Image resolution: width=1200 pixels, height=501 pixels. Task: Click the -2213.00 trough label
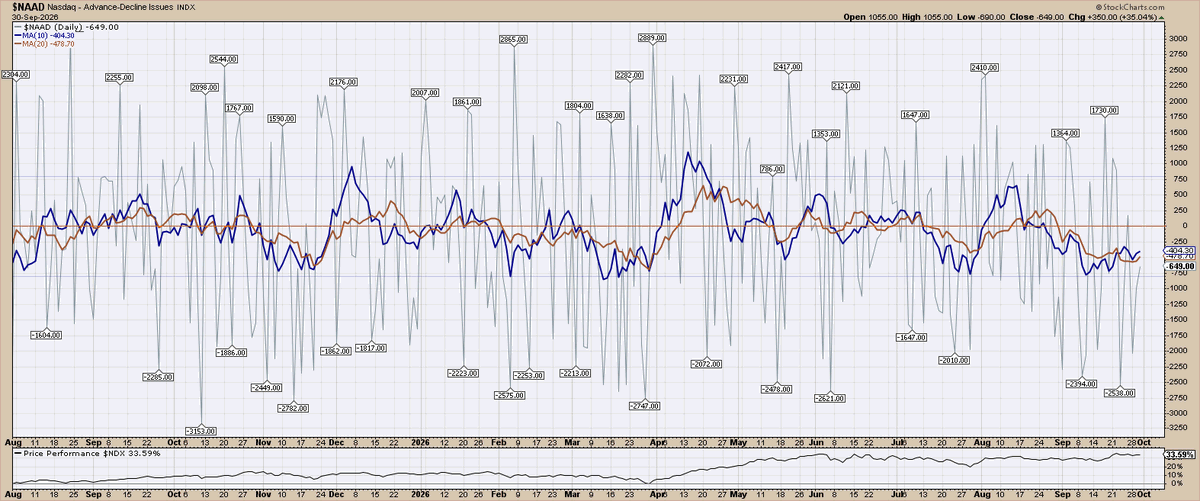(x=576, y=373)
